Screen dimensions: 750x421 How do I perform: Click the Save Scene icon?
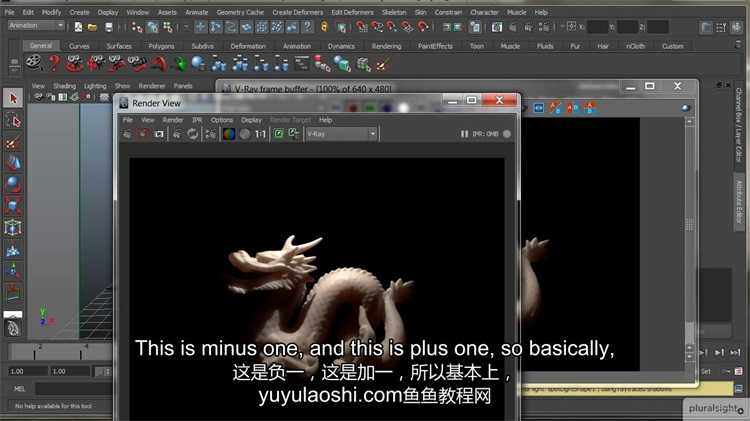click(109, 27)
